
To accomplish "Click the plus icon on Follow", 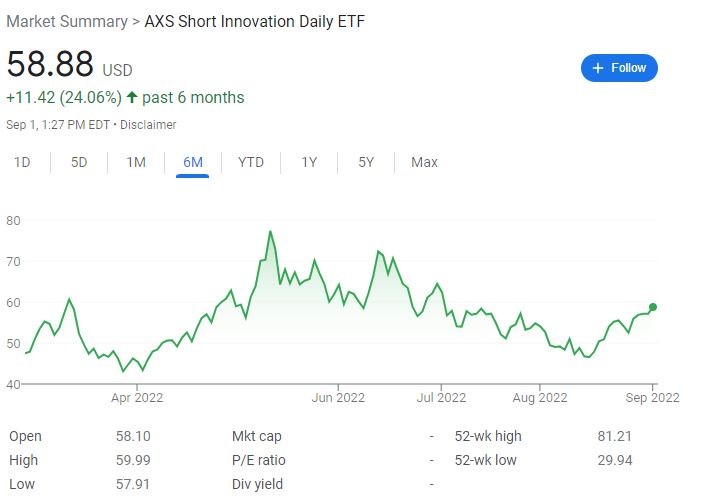I will 598,68.
